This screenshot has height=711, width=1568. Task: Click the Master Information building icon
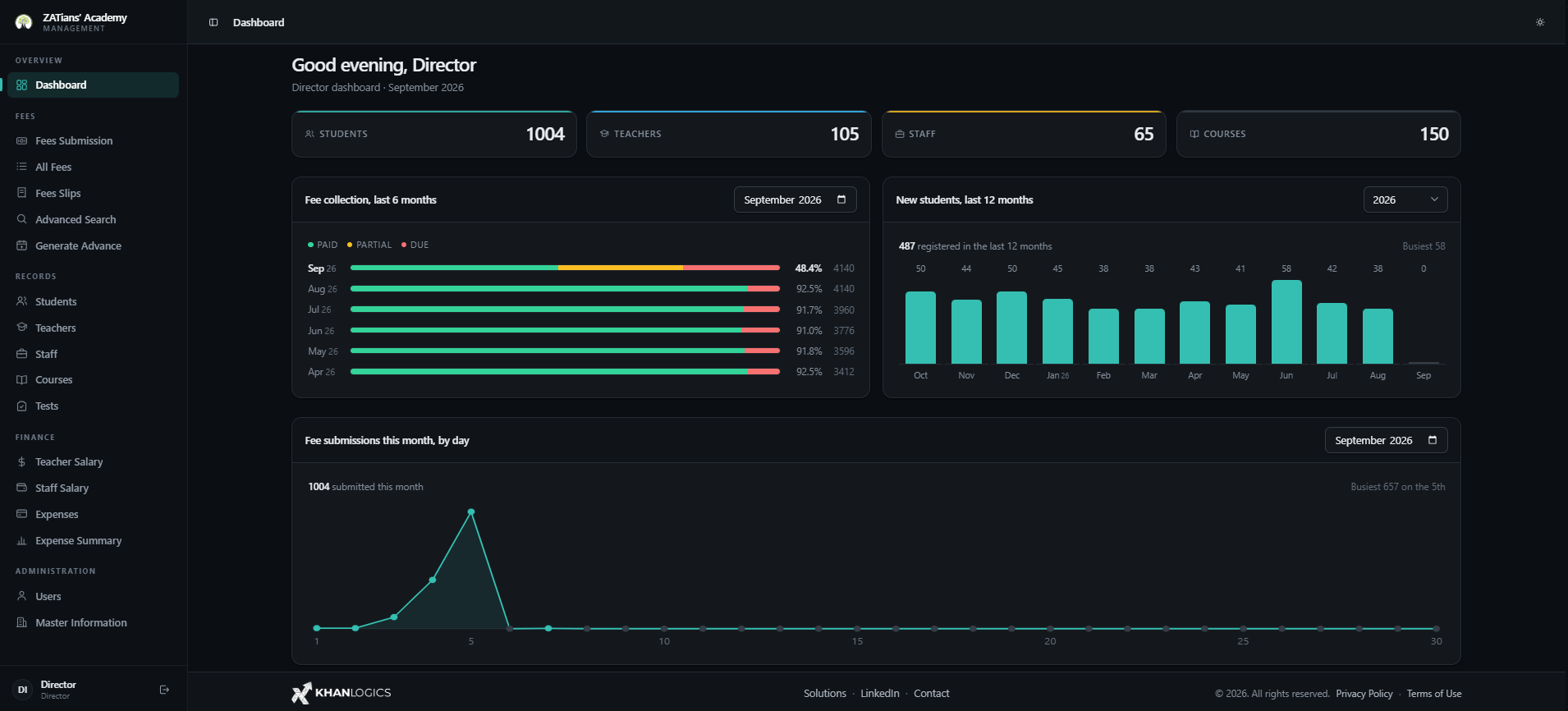(22, 622)
